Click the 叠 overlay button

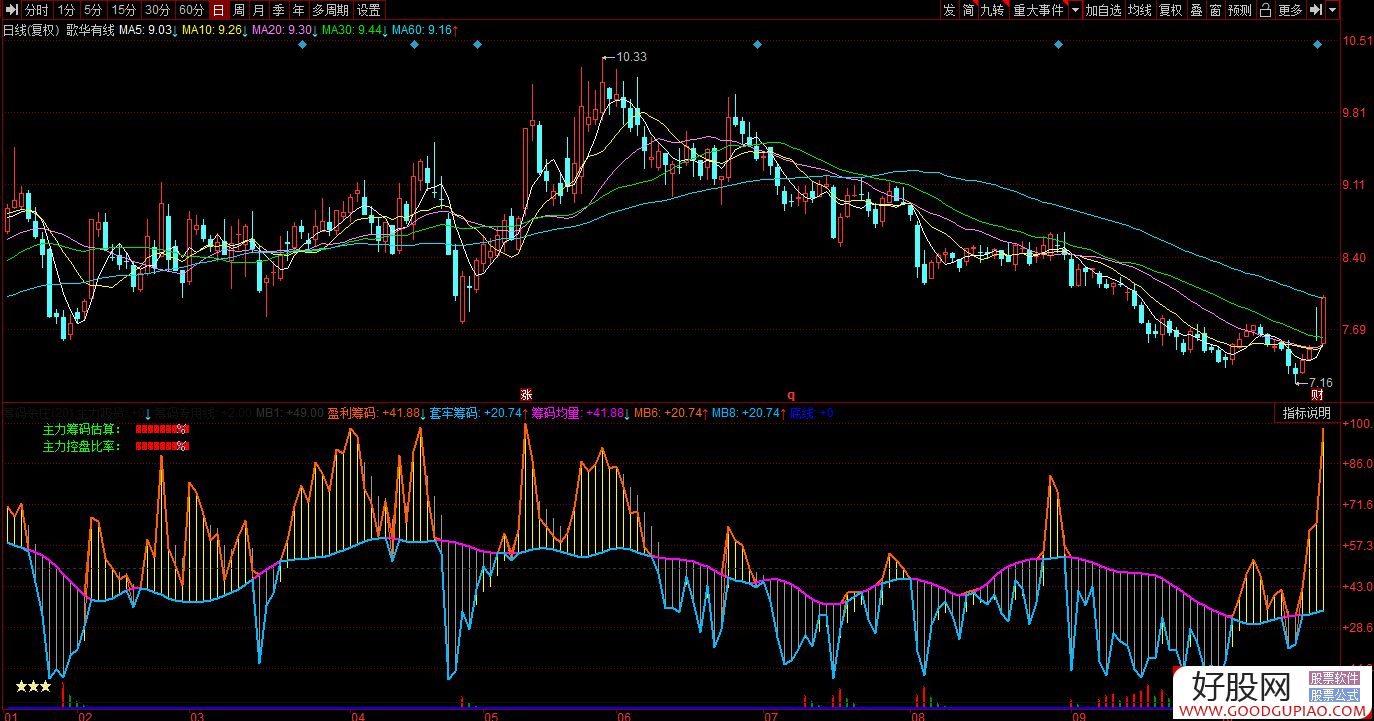(x=1196, y=10)
